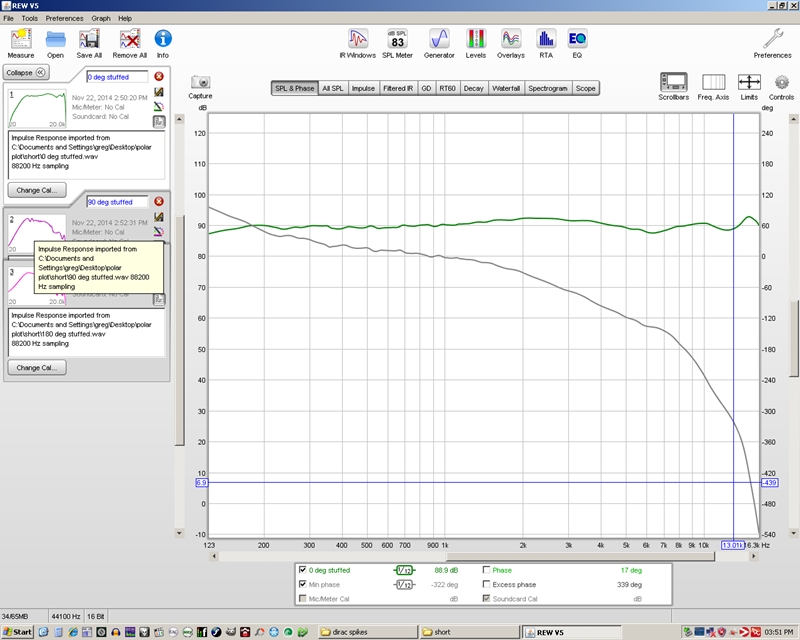Open the EQ window

coord(577,44)
